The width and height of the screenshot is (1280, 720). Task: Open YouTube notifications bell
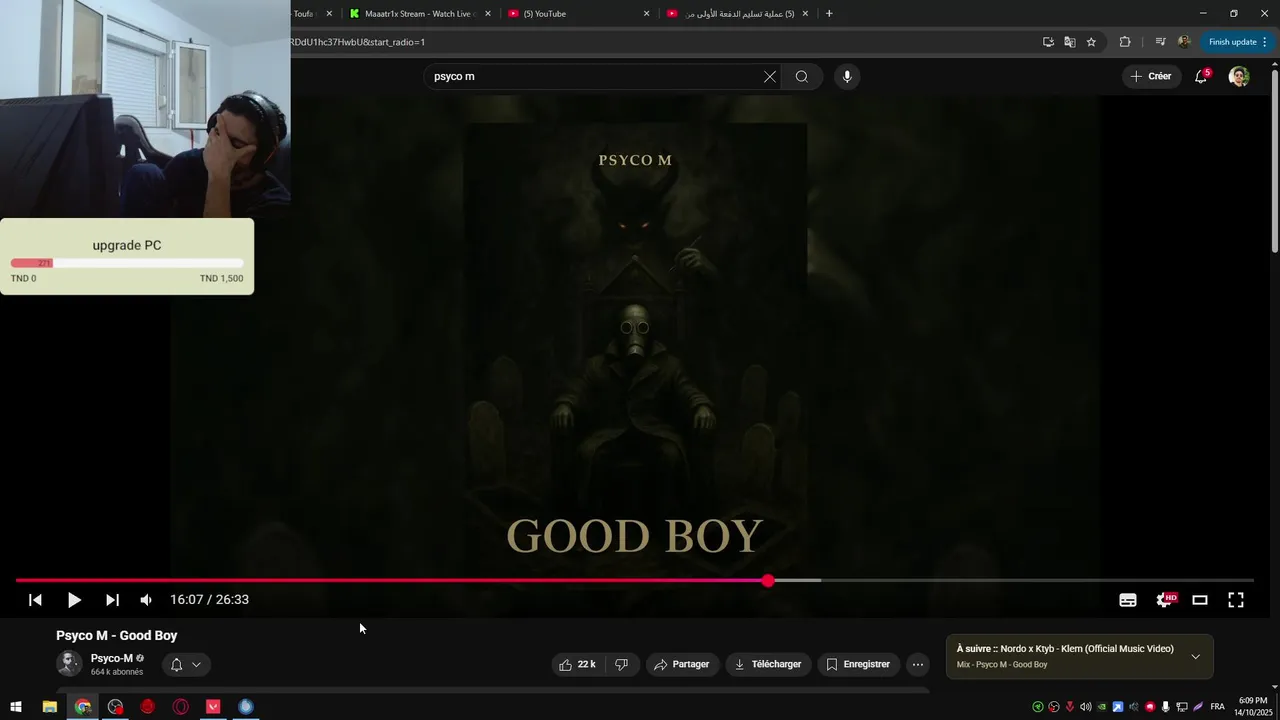click(1201, 77)
